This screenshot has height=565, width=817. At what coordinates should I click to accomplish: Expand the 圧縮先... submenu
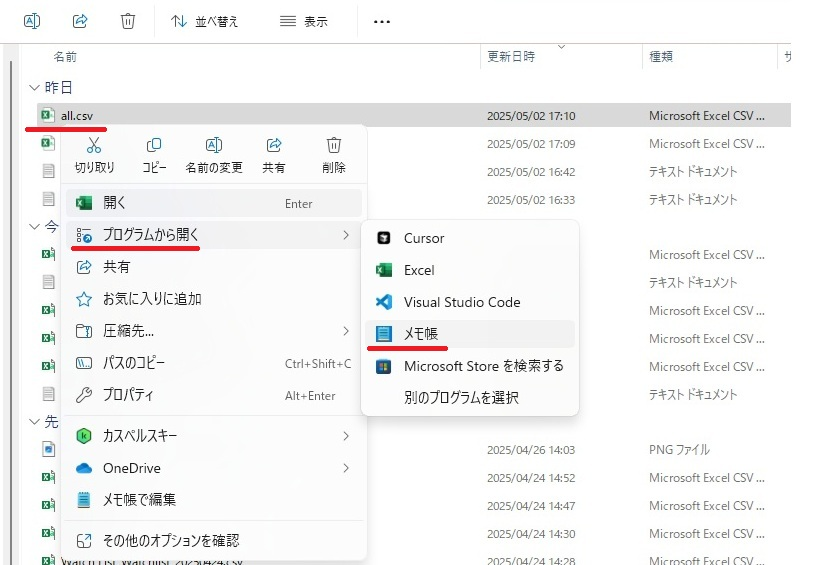point(214,331)
